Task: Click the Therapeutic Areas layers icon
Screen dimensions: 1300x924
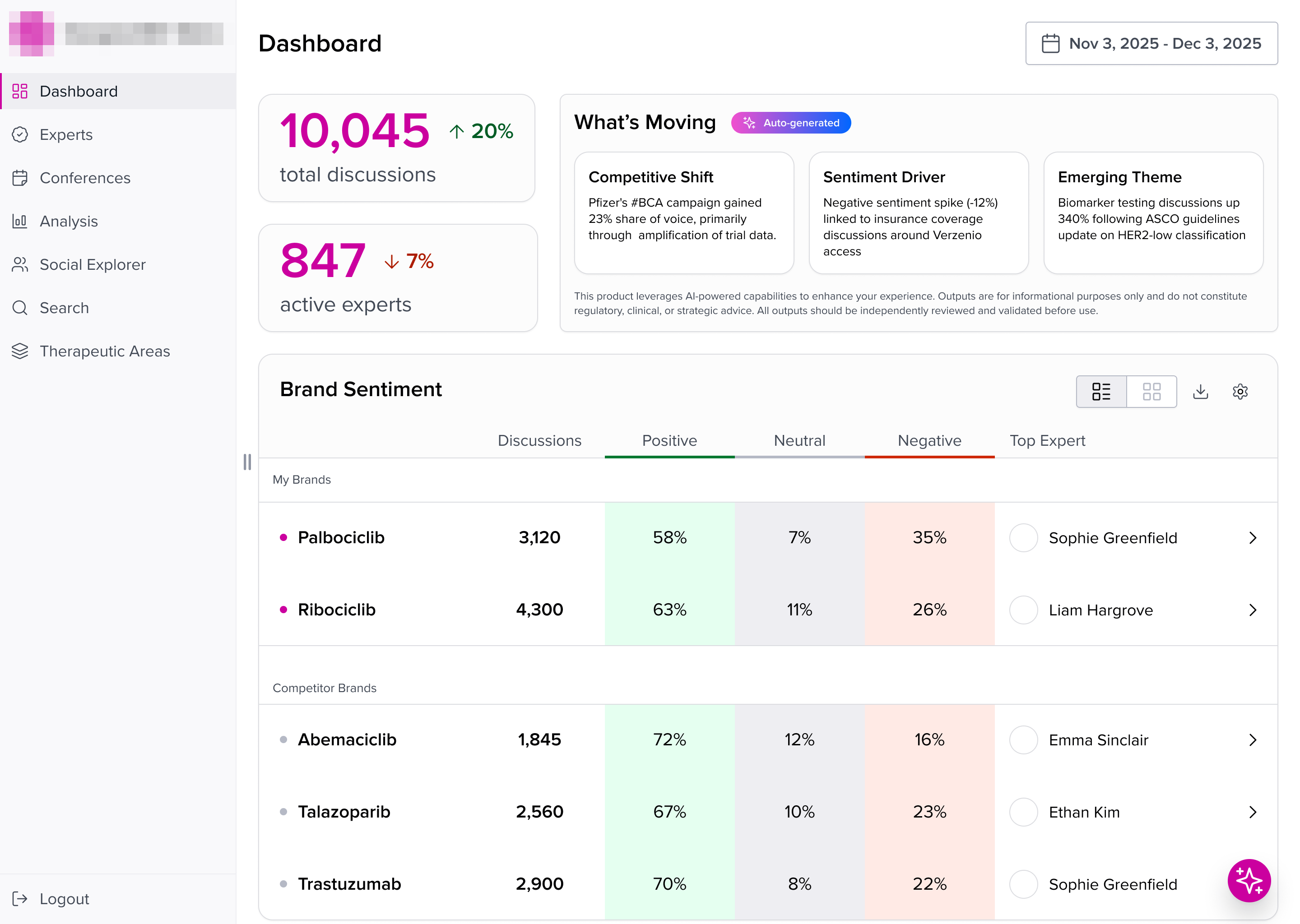Action: click(20, 351)
